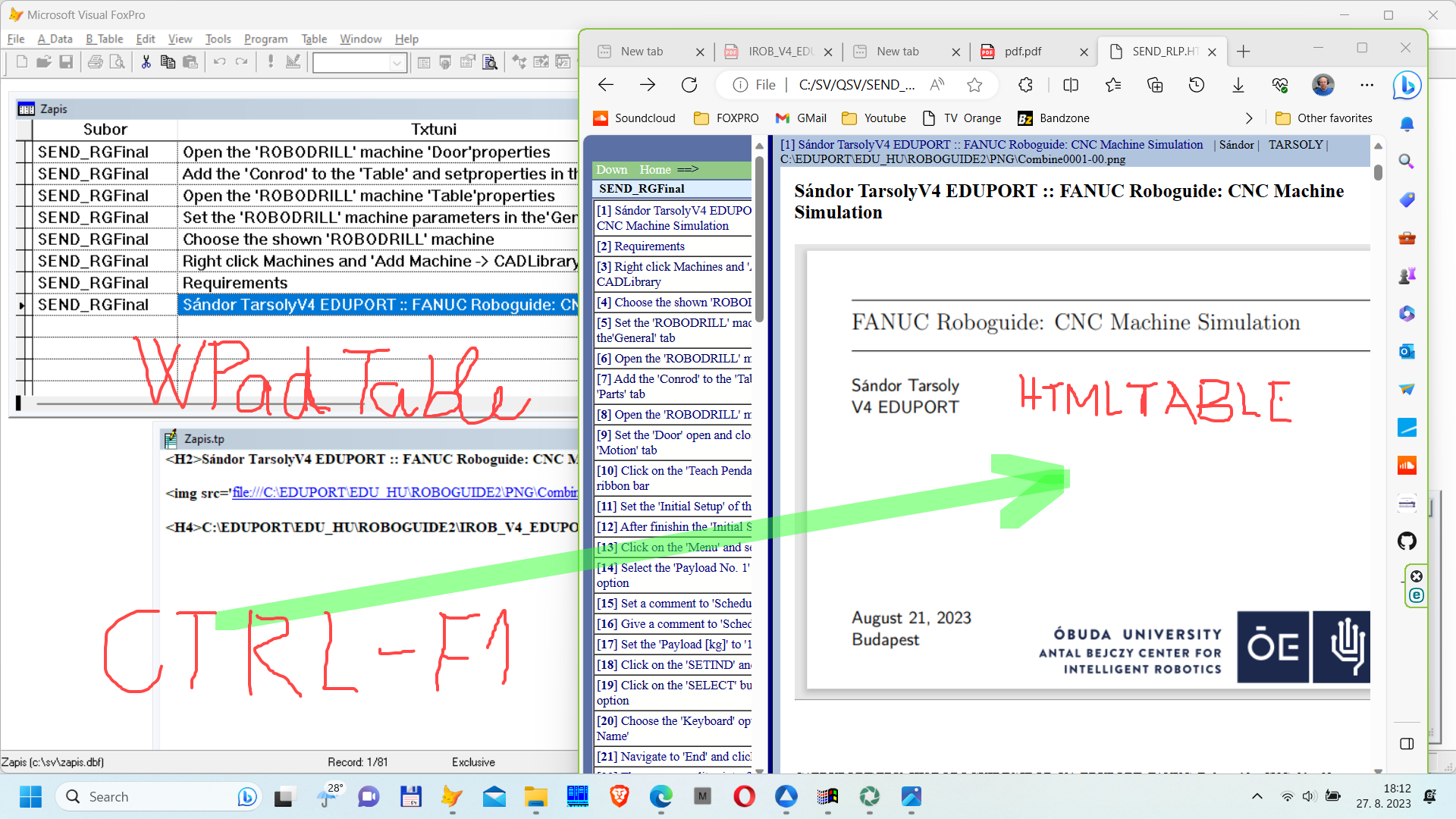Add page to favorites star icon

pyautogui.click(x=974, y=85)
